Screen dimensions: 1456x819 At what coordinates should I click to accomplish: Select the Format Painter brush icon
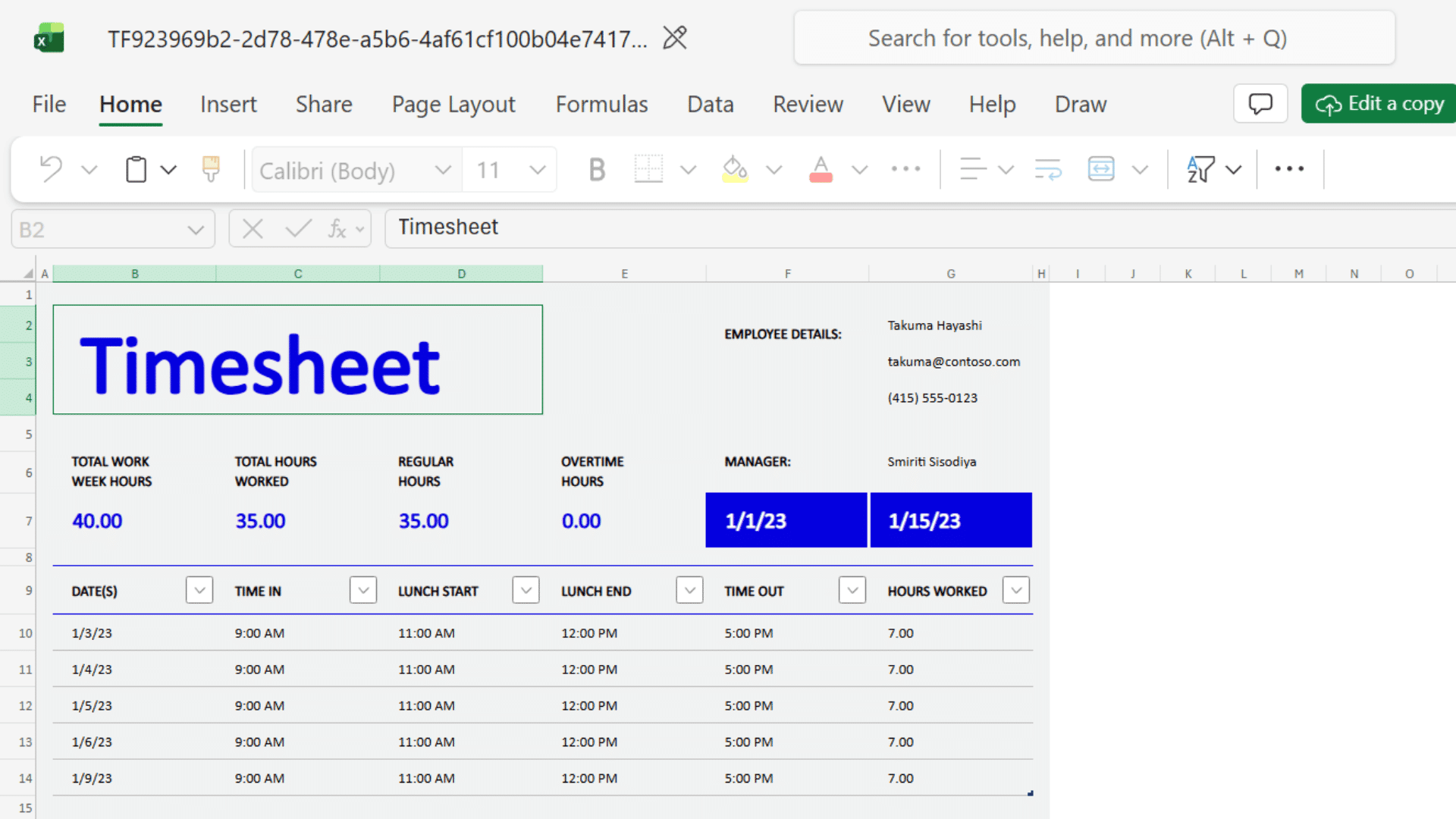pos(211,169)
